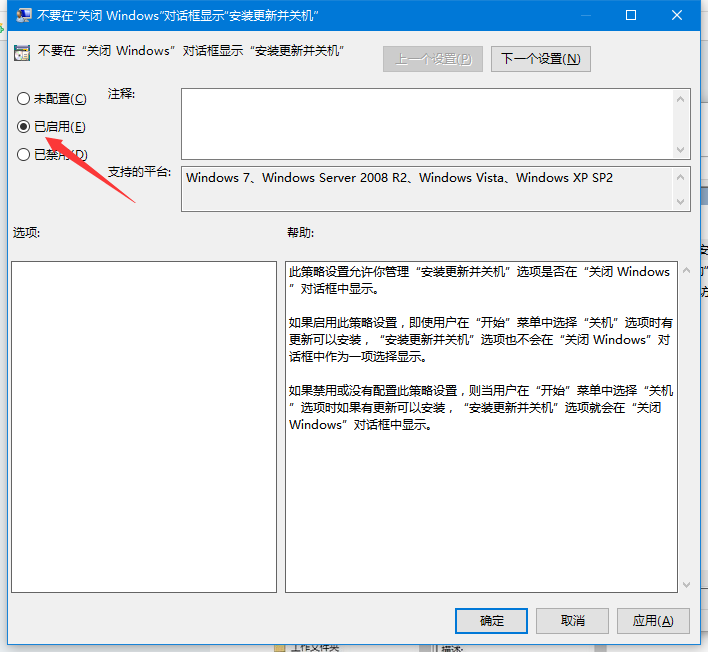
Task: Maximize the policy dialog window
Action: point(631,15)
